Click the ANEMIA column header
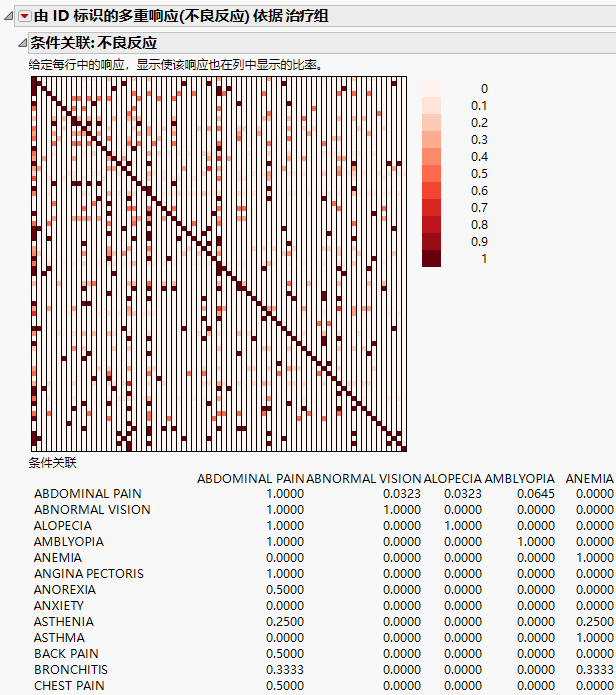 point(589,479)
